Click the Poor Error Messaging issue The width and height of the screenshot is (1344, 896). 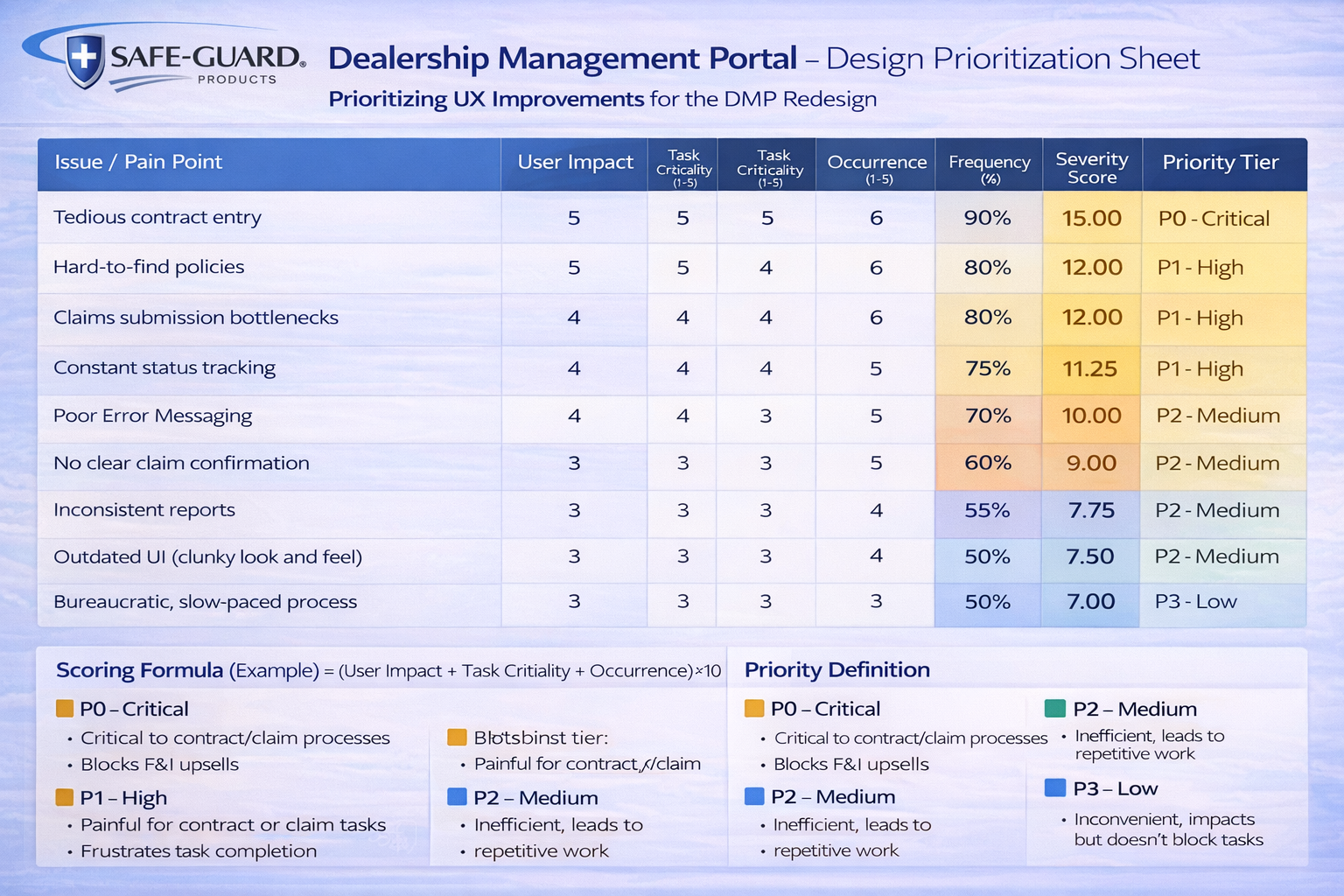pyautogui.click(x=153, y=416)
